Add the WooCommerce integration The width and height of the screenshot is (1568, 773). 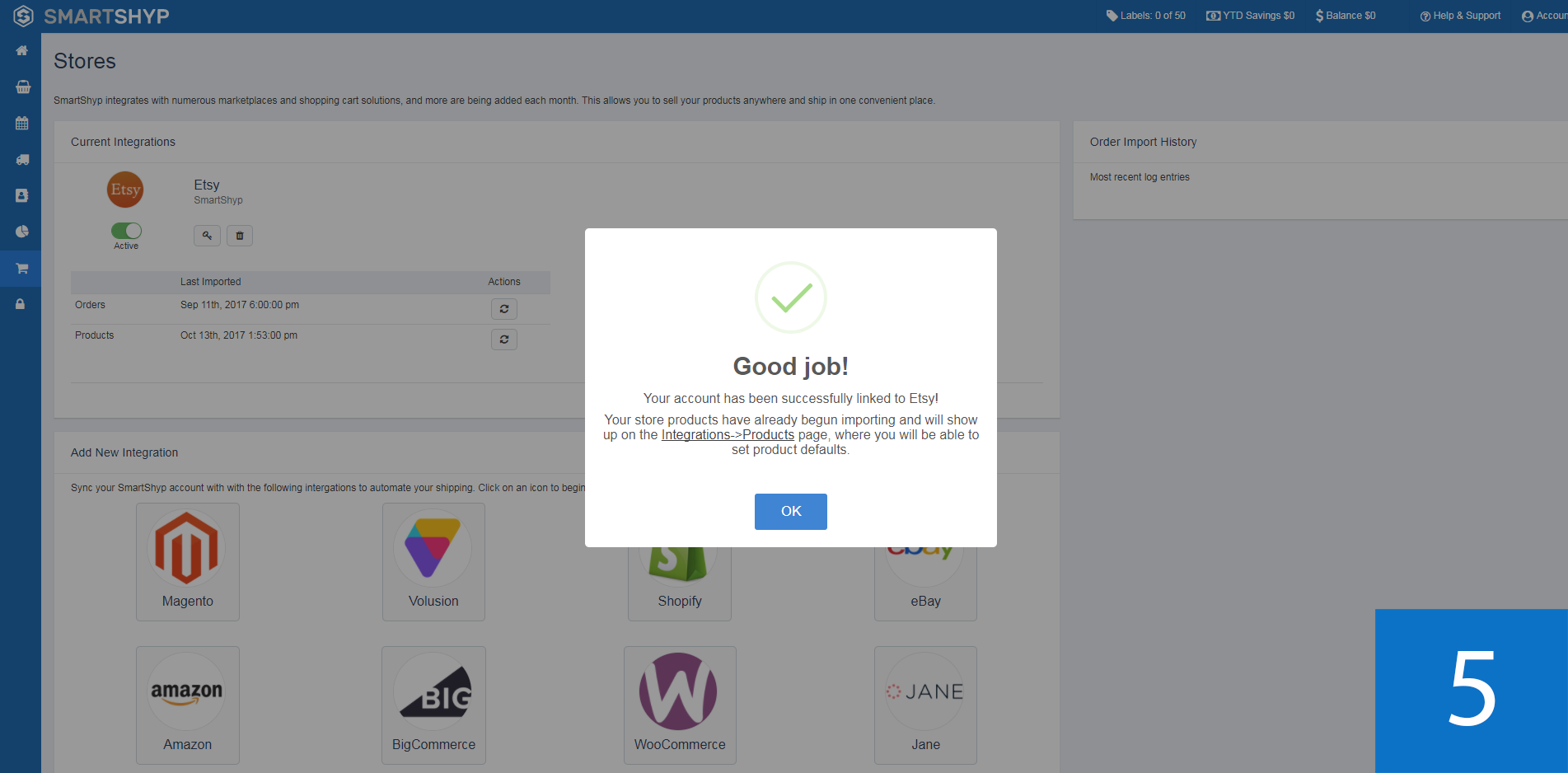[680, 705]
